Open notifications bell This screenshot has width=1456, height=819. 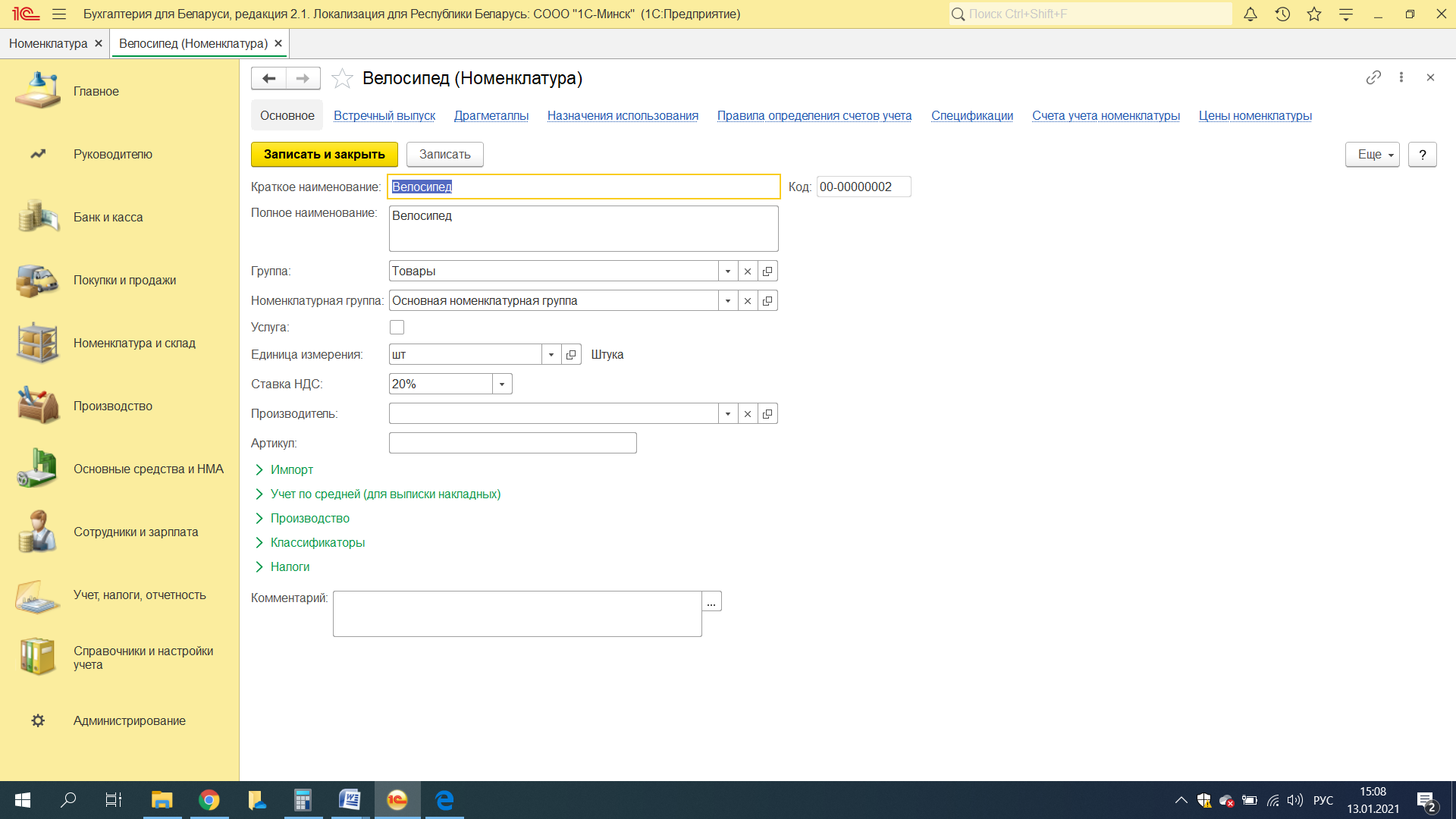click(x=1250, y=14)
